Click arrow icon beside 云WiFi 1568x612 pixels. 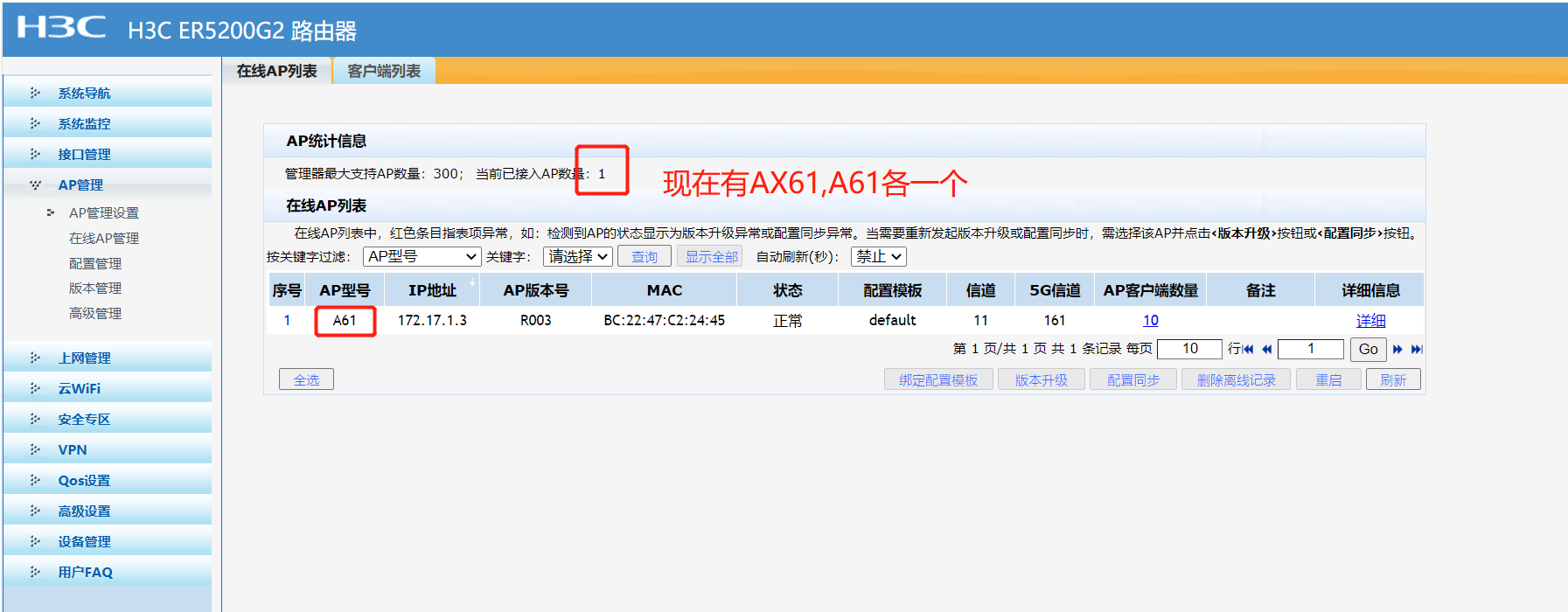(35, 388)
